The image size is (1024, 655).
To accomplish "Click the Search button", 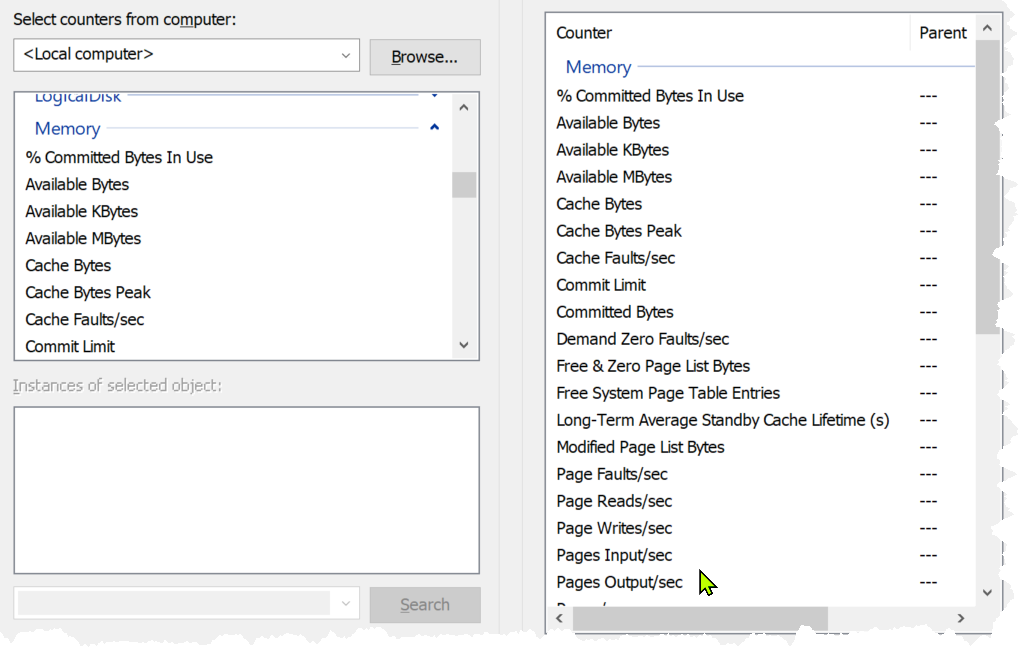I will click(424, 605).
